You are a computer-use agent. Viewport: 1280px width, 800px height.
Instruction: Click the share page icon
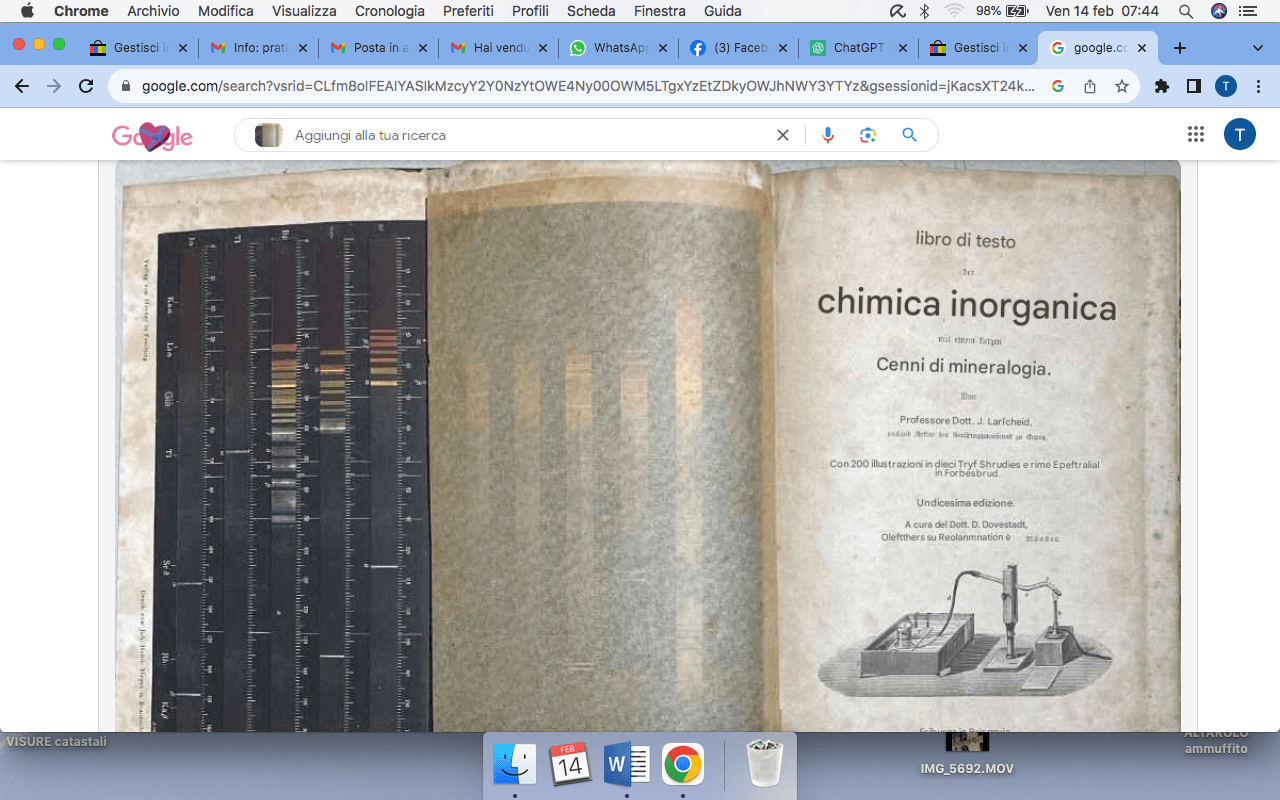point(1090,86)
